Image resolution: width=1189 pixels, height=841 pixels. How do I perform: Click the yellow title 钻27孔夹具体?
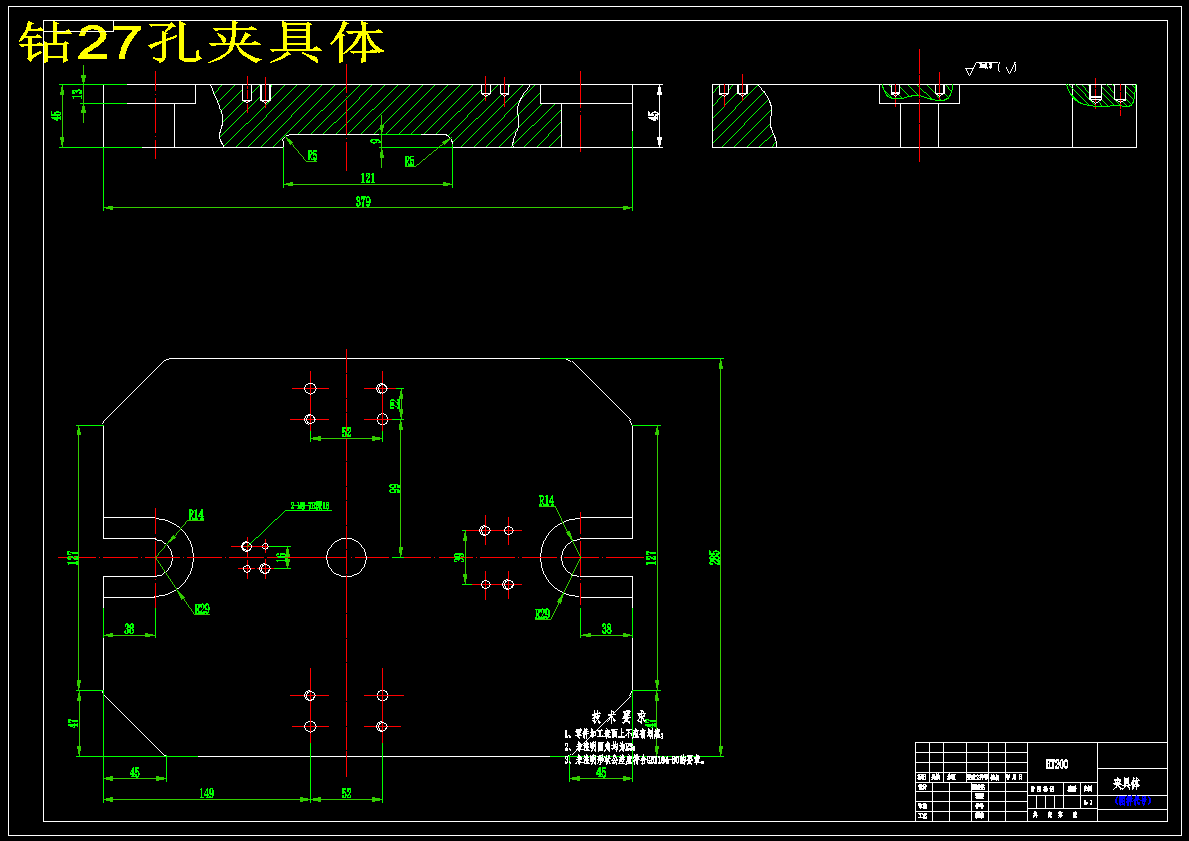pos(202,42)
